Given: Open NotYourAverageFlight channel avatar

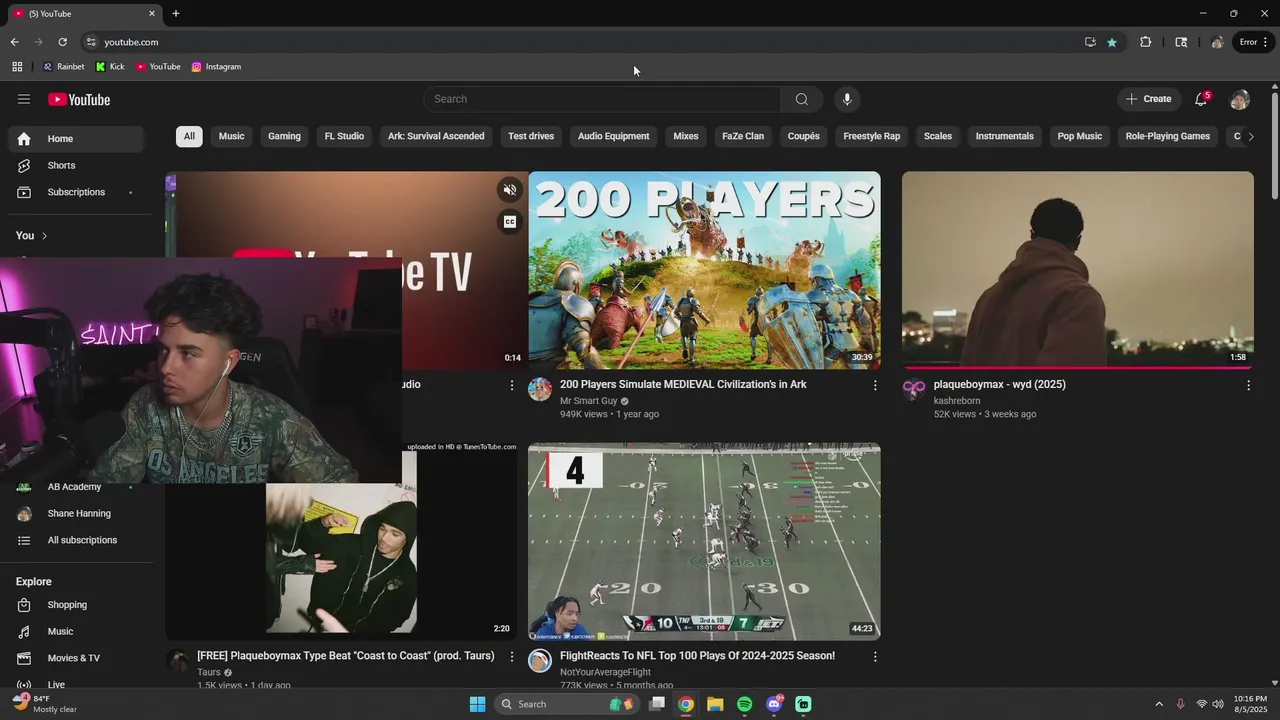Looking at the screenshot, I should 540,660.
